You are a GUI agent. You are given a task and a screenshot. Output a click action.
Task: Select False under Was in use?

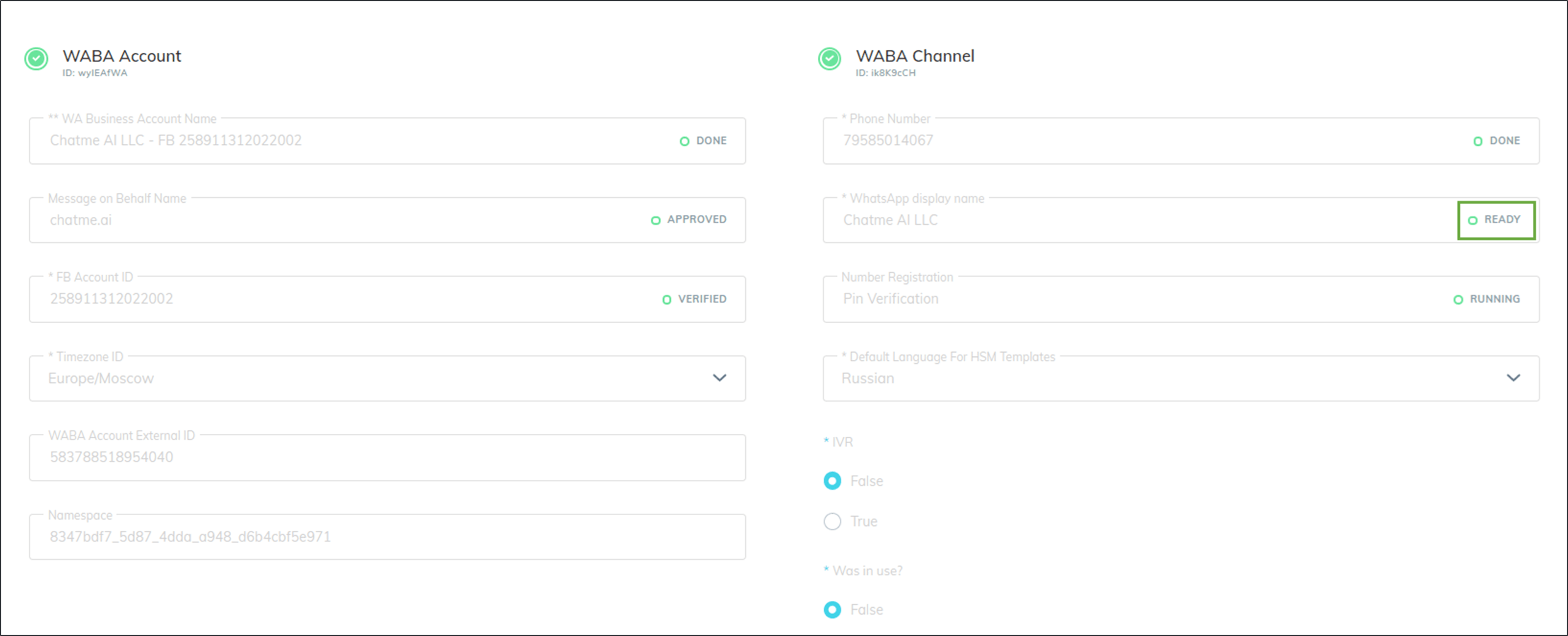coord(833,610)
